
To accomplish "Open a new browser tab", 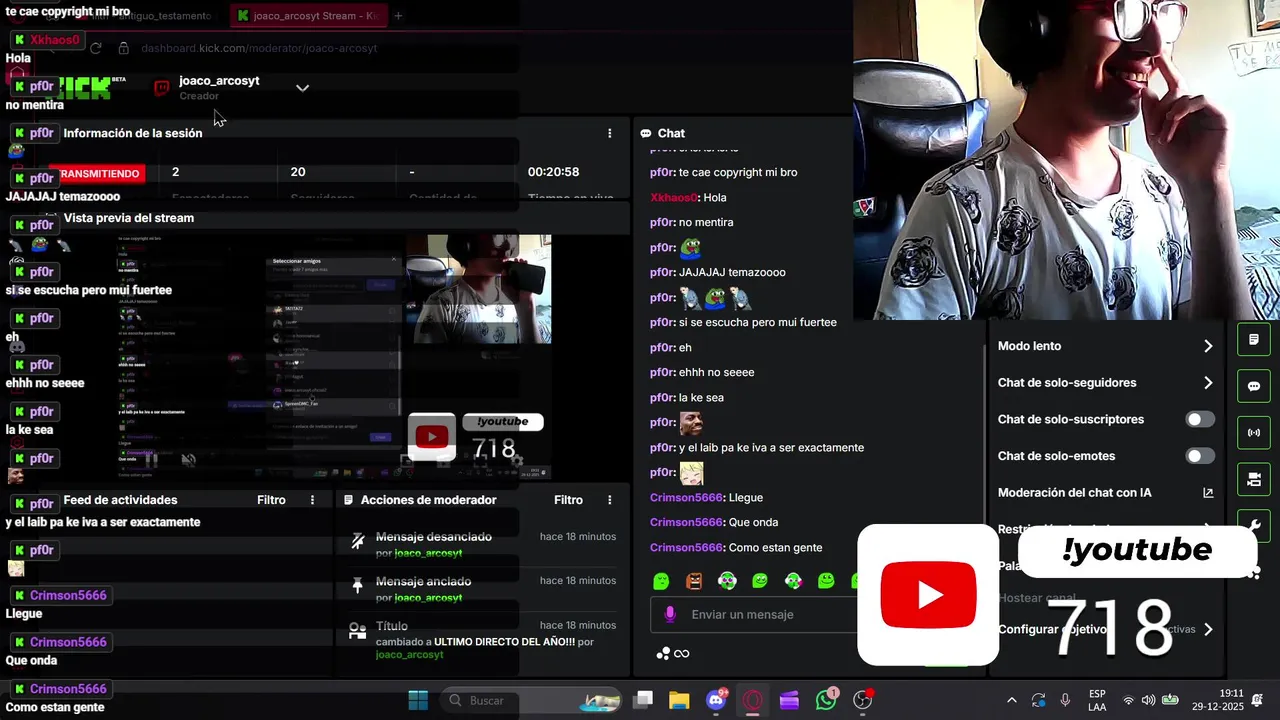I will point(398,16).
